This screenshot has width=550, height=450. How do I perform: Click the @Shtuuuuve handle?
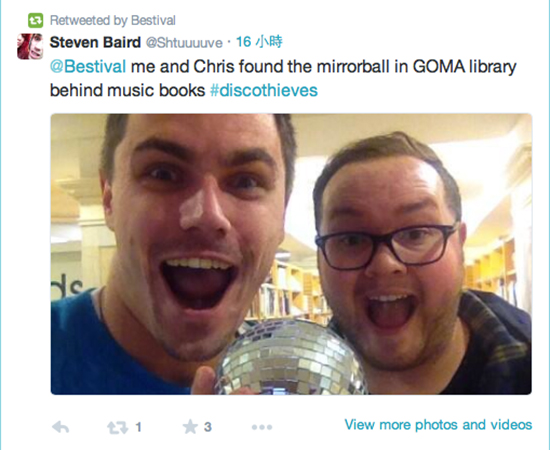point(184,43)
